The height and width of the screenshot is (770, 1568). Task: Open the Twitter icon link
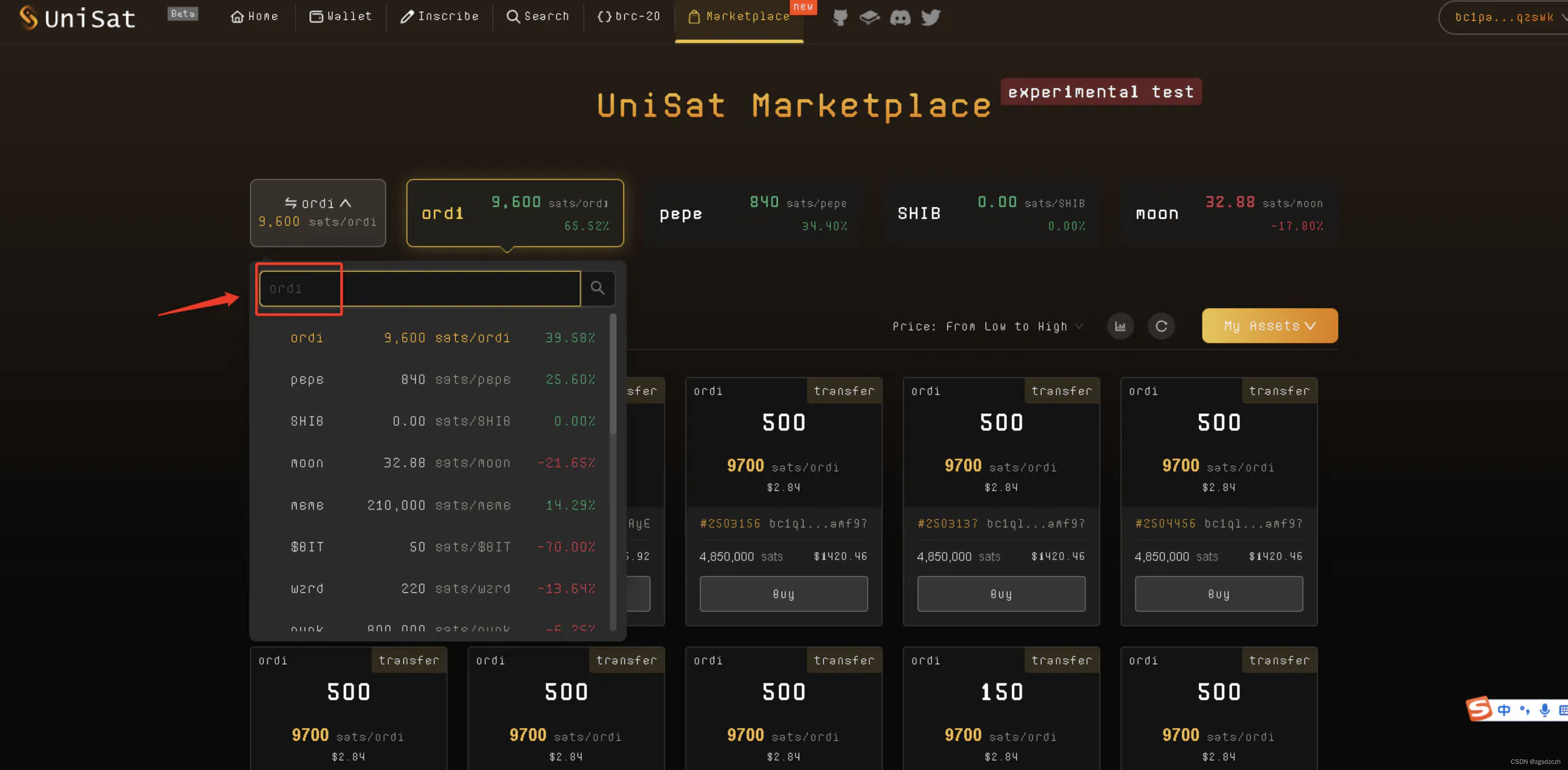click(x=931, y=17)
